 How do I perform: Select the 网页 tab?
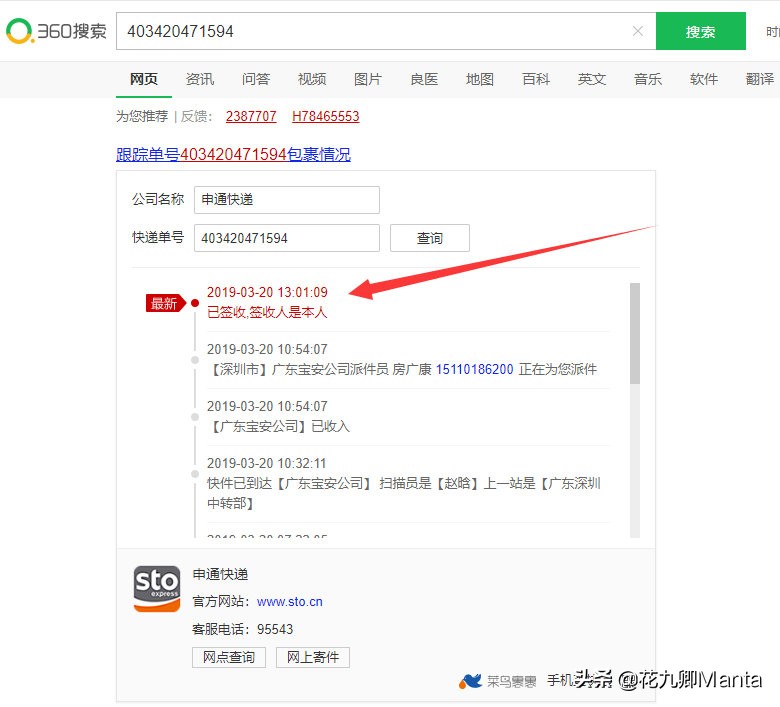144,79
